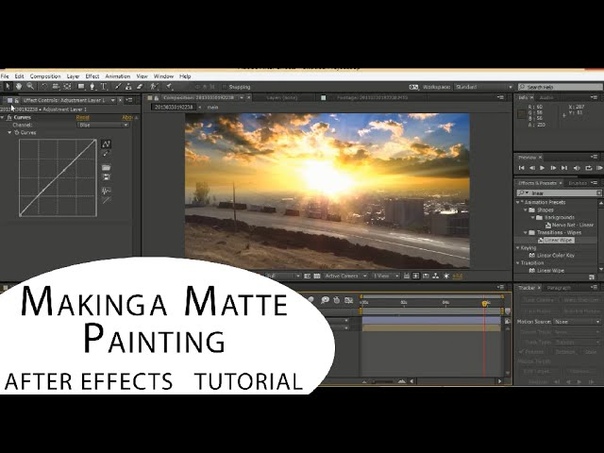Choose the Curves bezier point tool
Viewport: 604px width, 453px height.
pyautogui.click(x=106, y=144)
